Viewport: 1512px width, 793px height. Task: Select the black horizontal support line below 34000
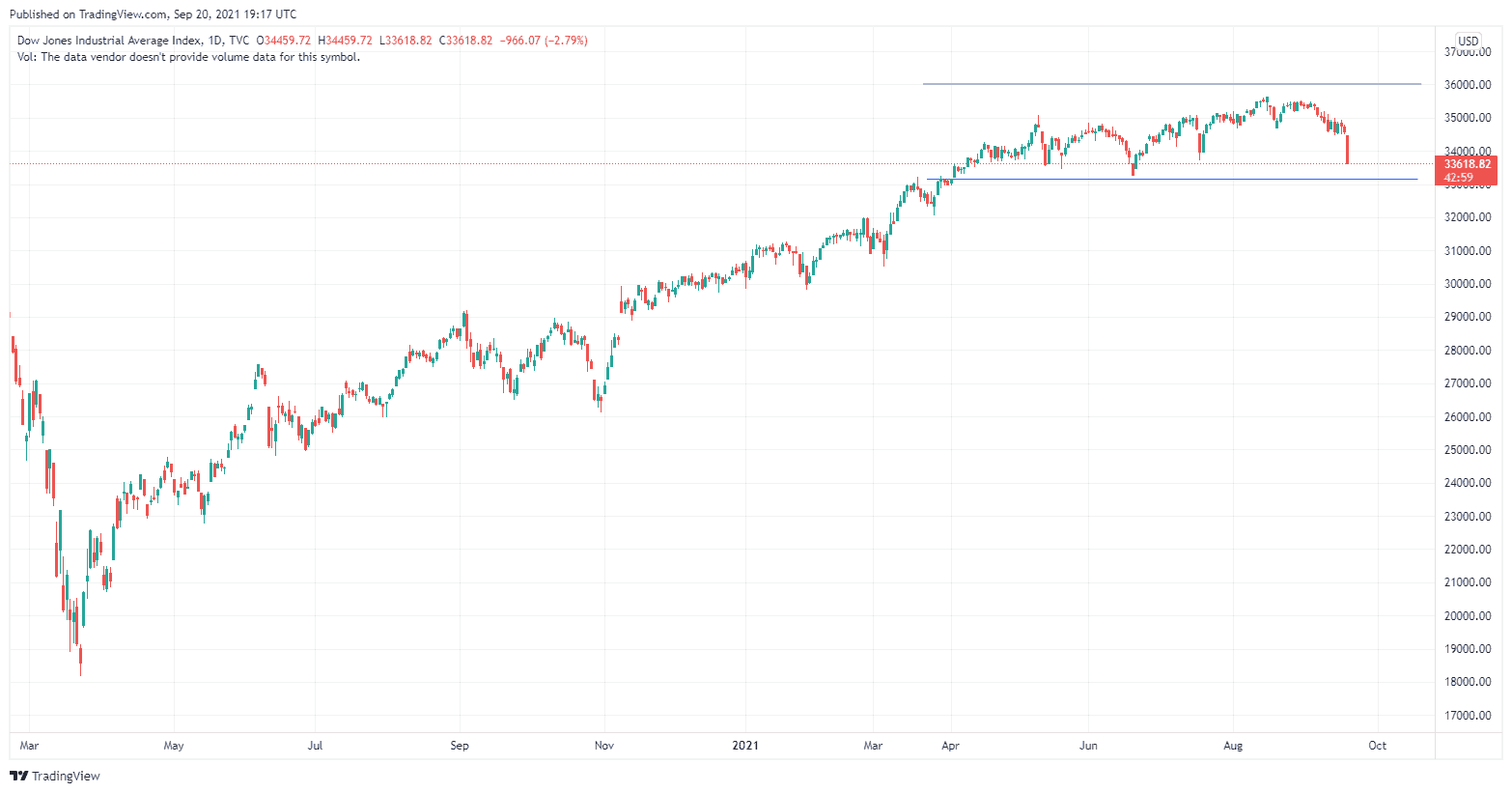coord(1172,179)
